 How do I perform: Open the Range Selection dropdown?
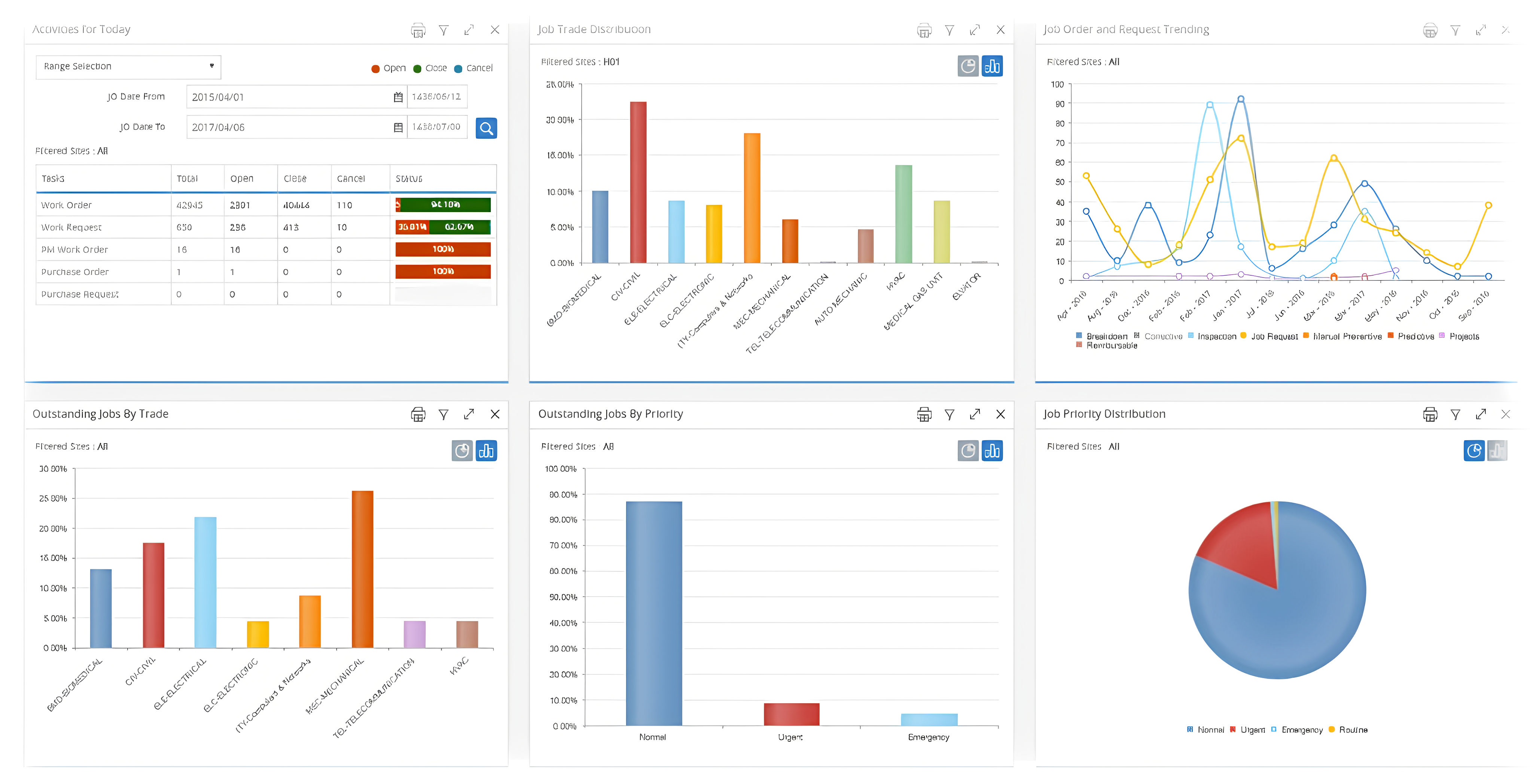128,67
